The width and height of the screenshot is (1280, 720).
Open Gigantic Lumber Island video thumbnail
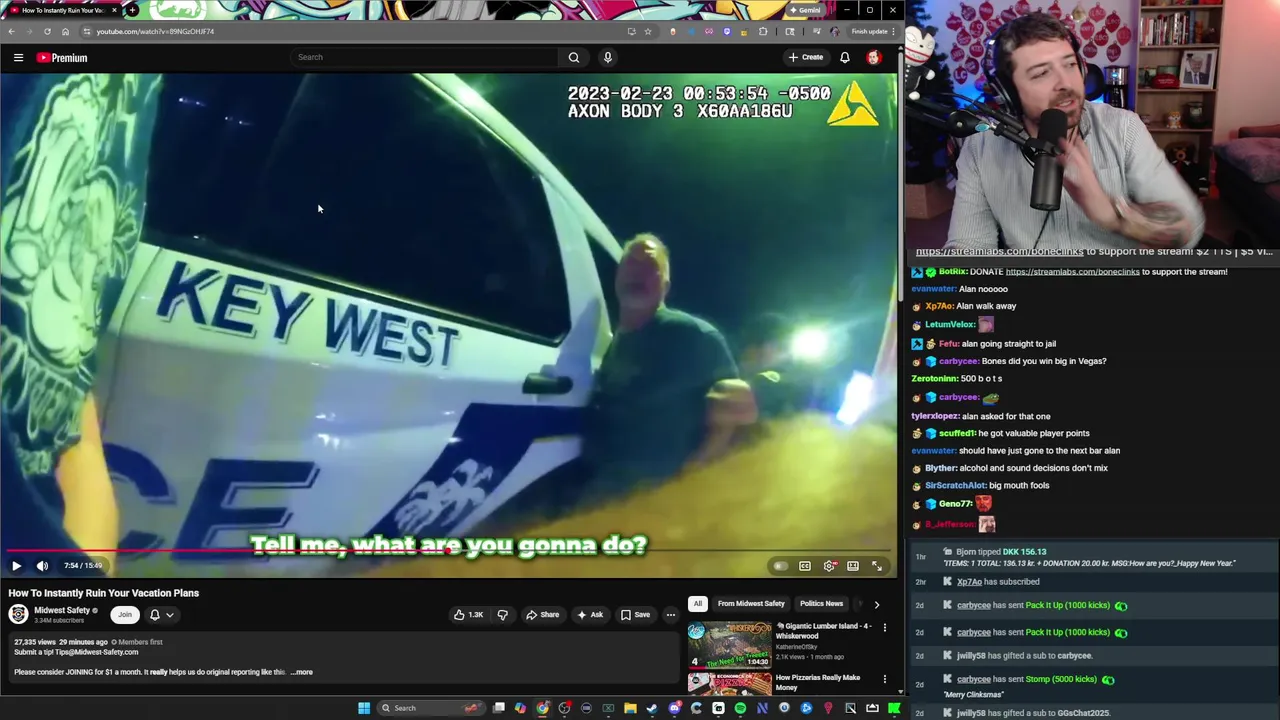pyautogui.click(x=729, y=645)
